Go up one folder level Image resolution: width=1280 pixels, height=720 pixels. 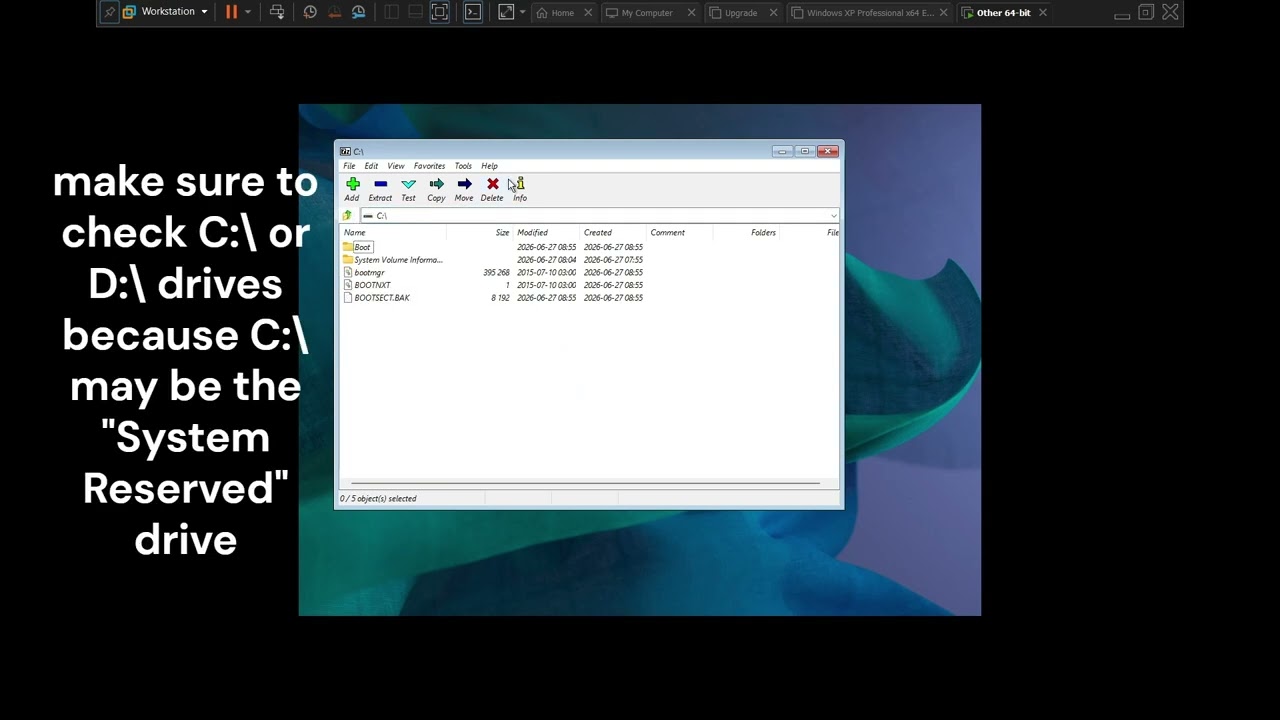(x=347, y=216)
